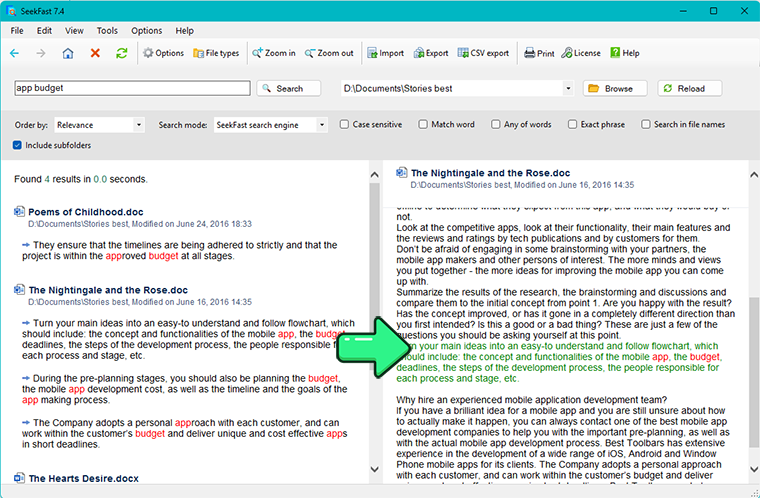Select the 'They ensure that the timelines' snippet
The height and width of the screenshot is (498, 760).
pyautogui.click(x=180, y=250)
